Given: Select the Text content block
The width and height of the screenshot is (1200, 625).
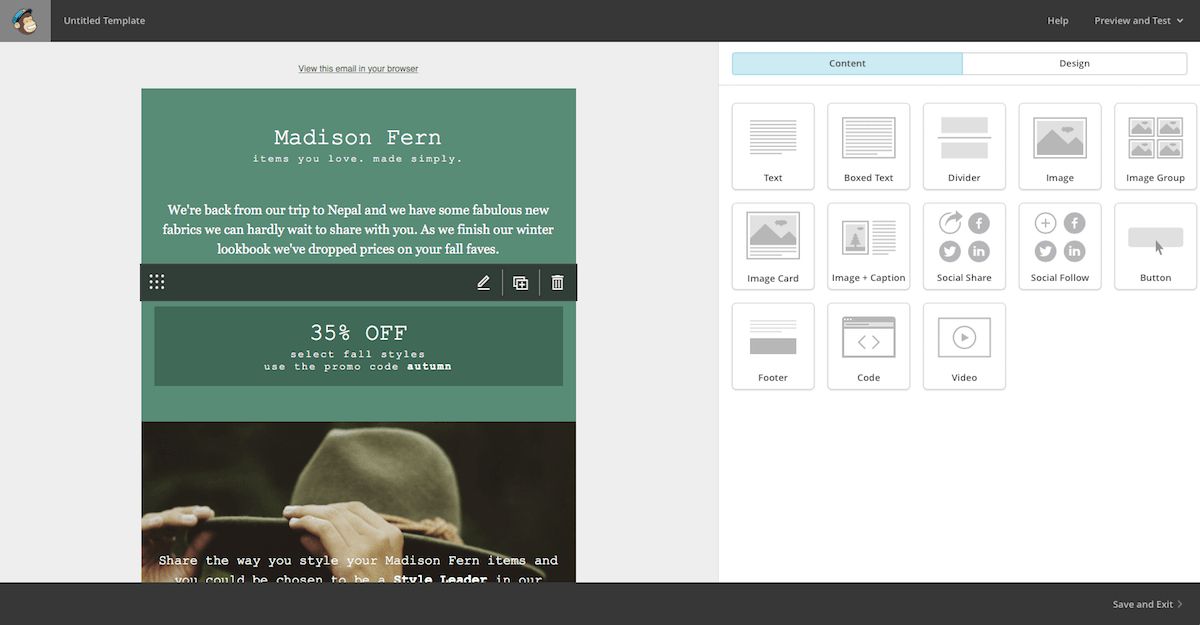Looking at the screenshot, I should point(773,146).
